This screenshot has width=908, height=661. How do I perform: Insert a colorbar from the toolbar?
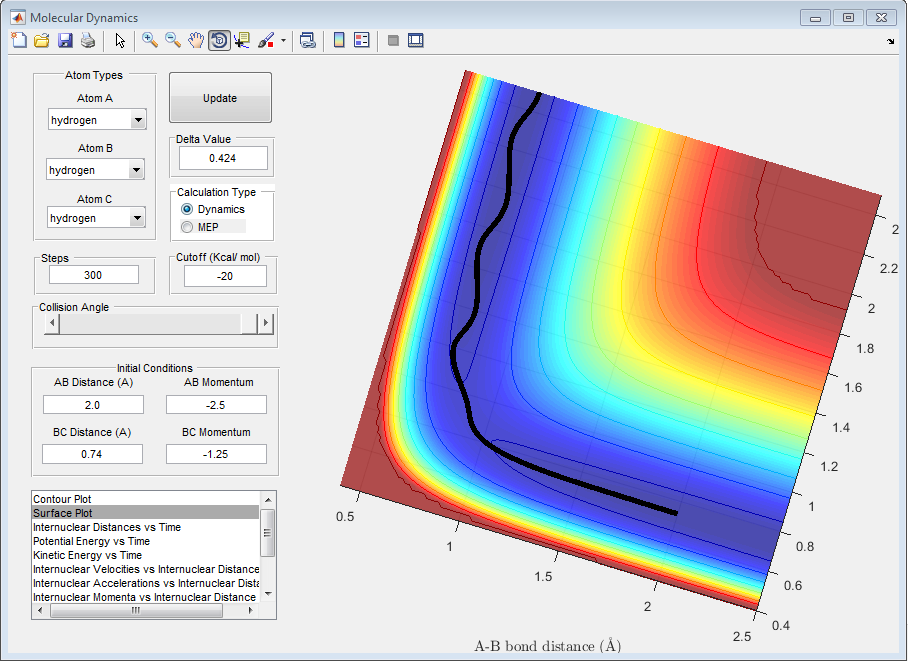coord(339,41)
